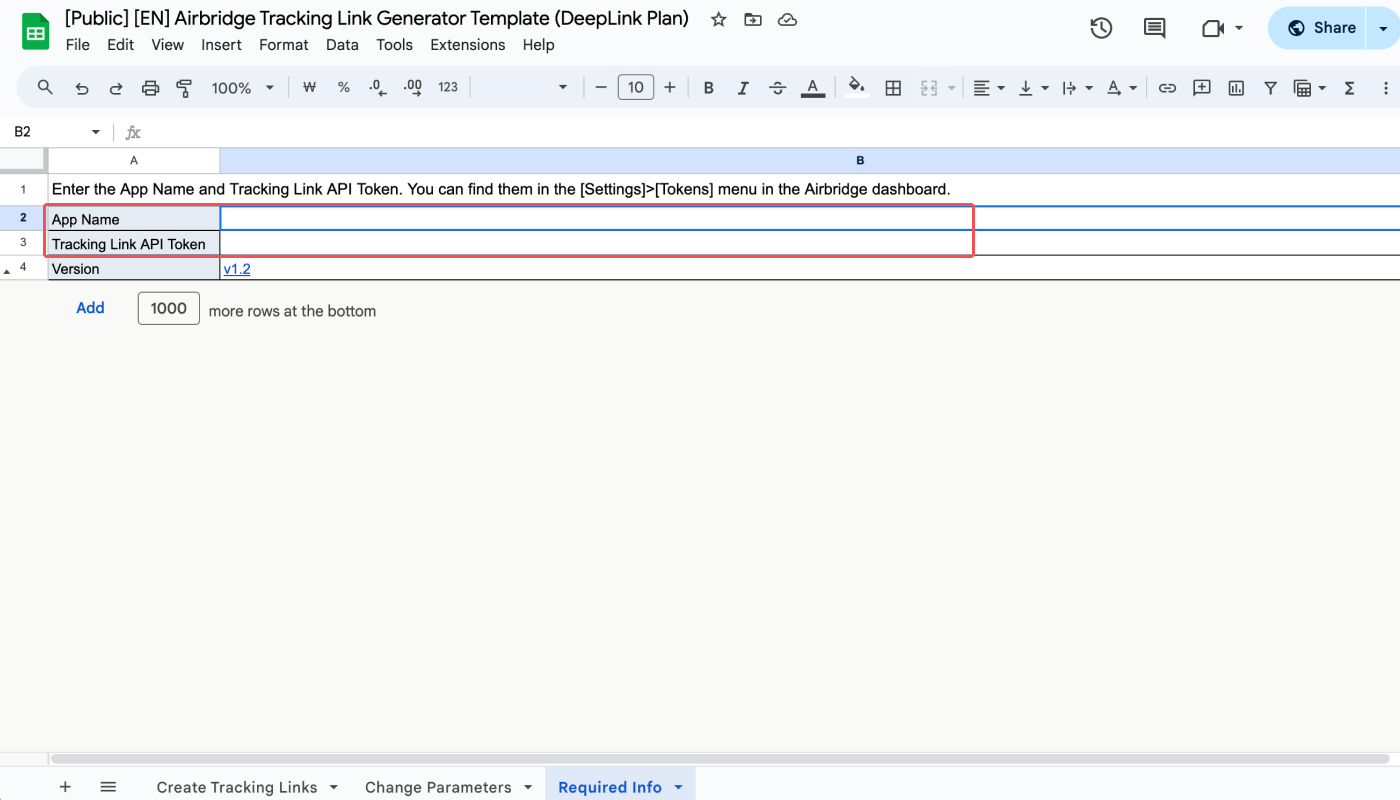Screen dimensions: 1400x800
Task: Open the functions sigma icon
Action: (x=1349, y=88)
